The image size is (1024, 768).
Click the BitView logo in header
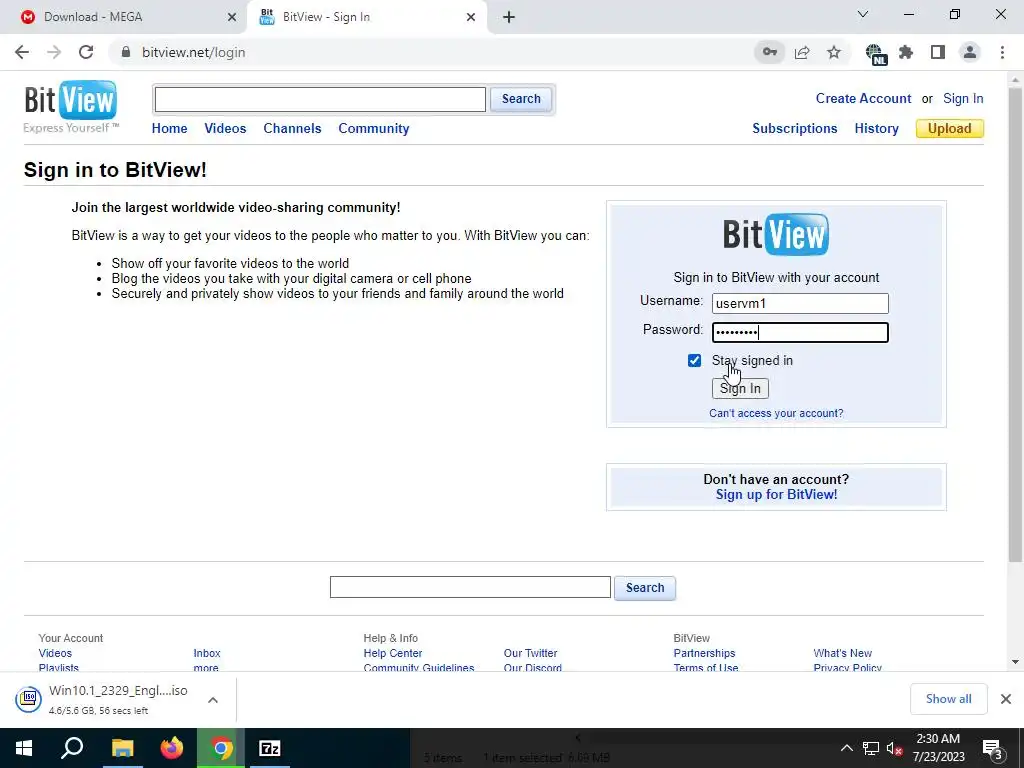71,101
